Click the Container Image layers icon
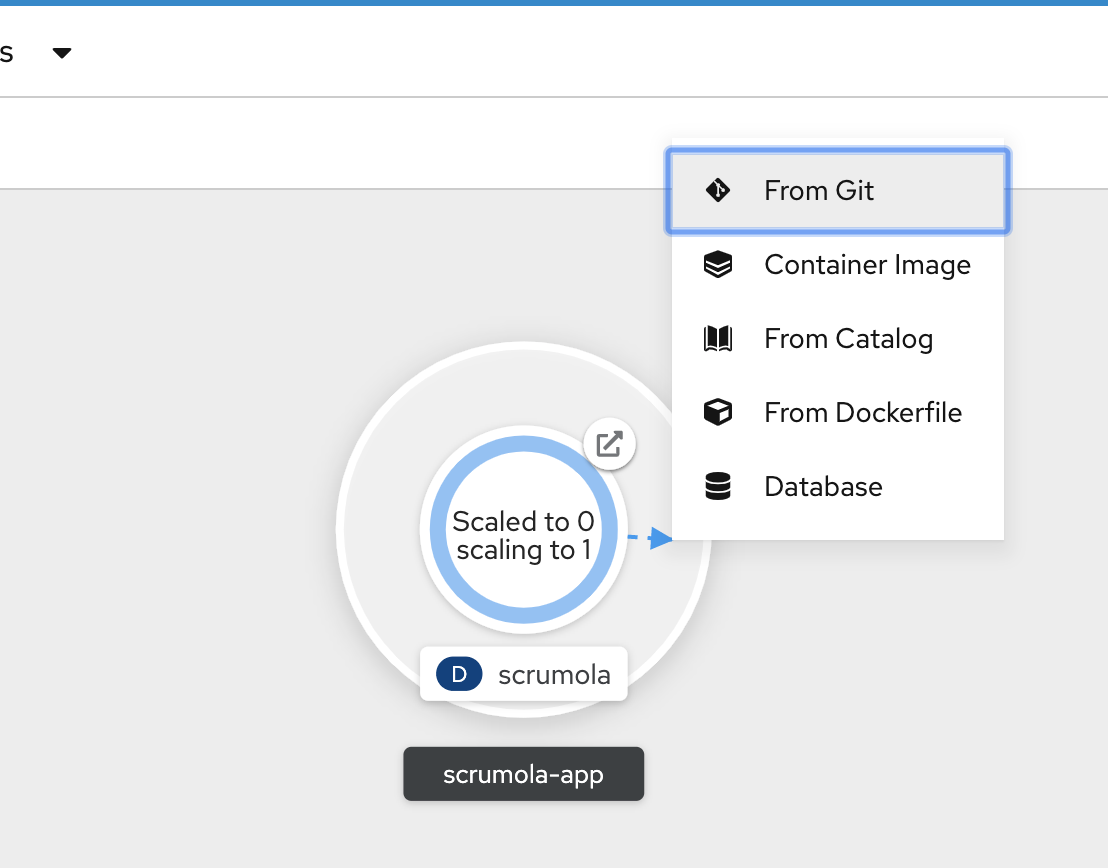This screenshot has height=868, width=1108. pyautogui.click(x=718, y=264)
